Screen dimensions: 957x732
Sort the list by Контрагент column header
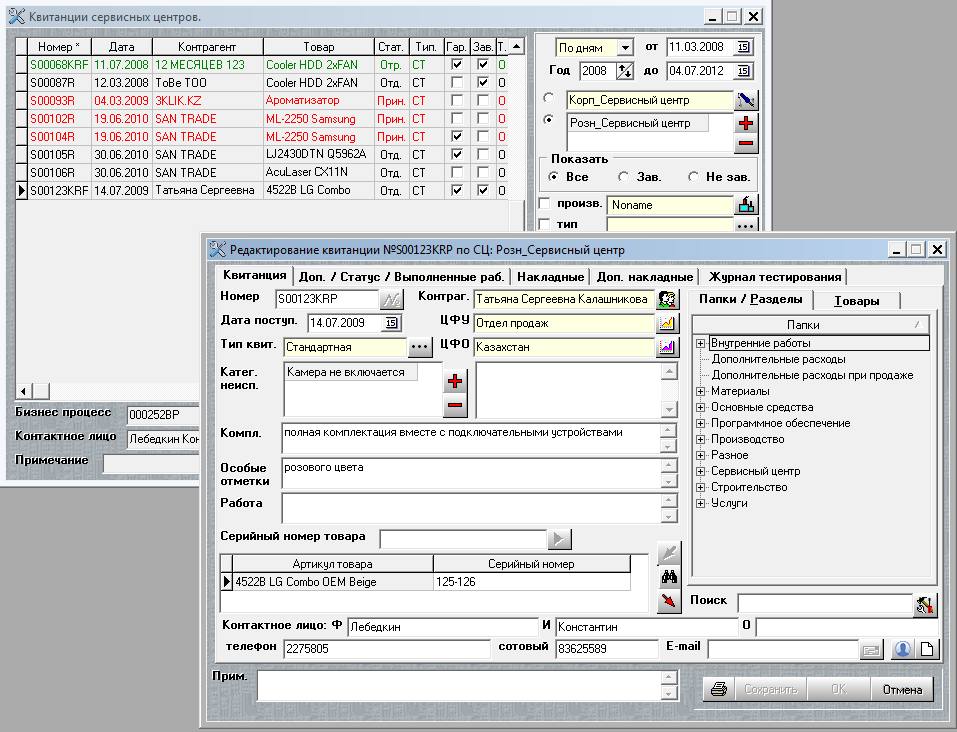click(x=208, y=47)
